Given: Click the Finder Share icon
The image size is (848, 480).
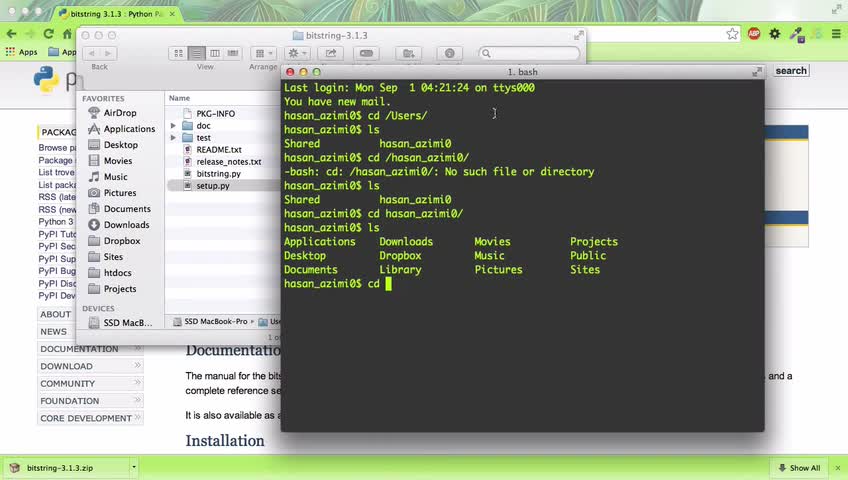Looking at the screenshot, I should 330,53.
